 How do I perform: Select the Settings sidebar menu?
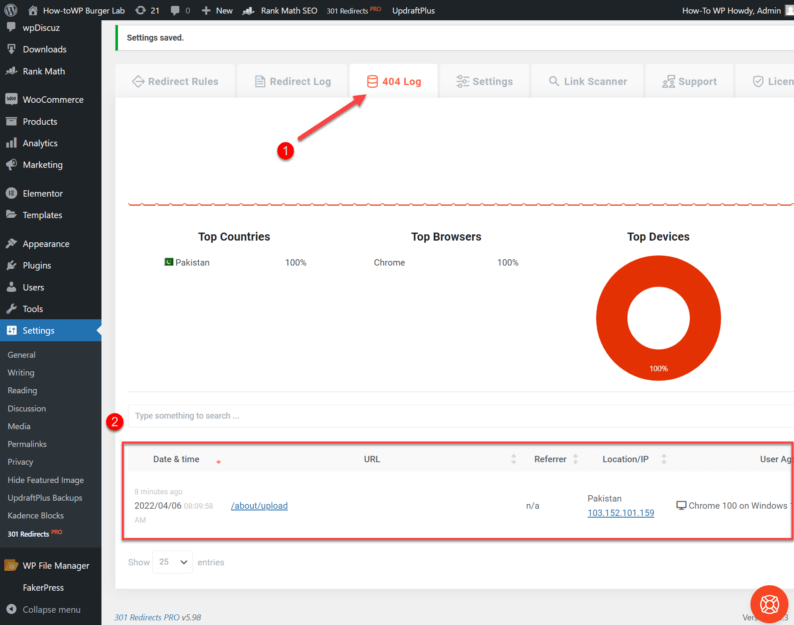(x=51, y=330)
